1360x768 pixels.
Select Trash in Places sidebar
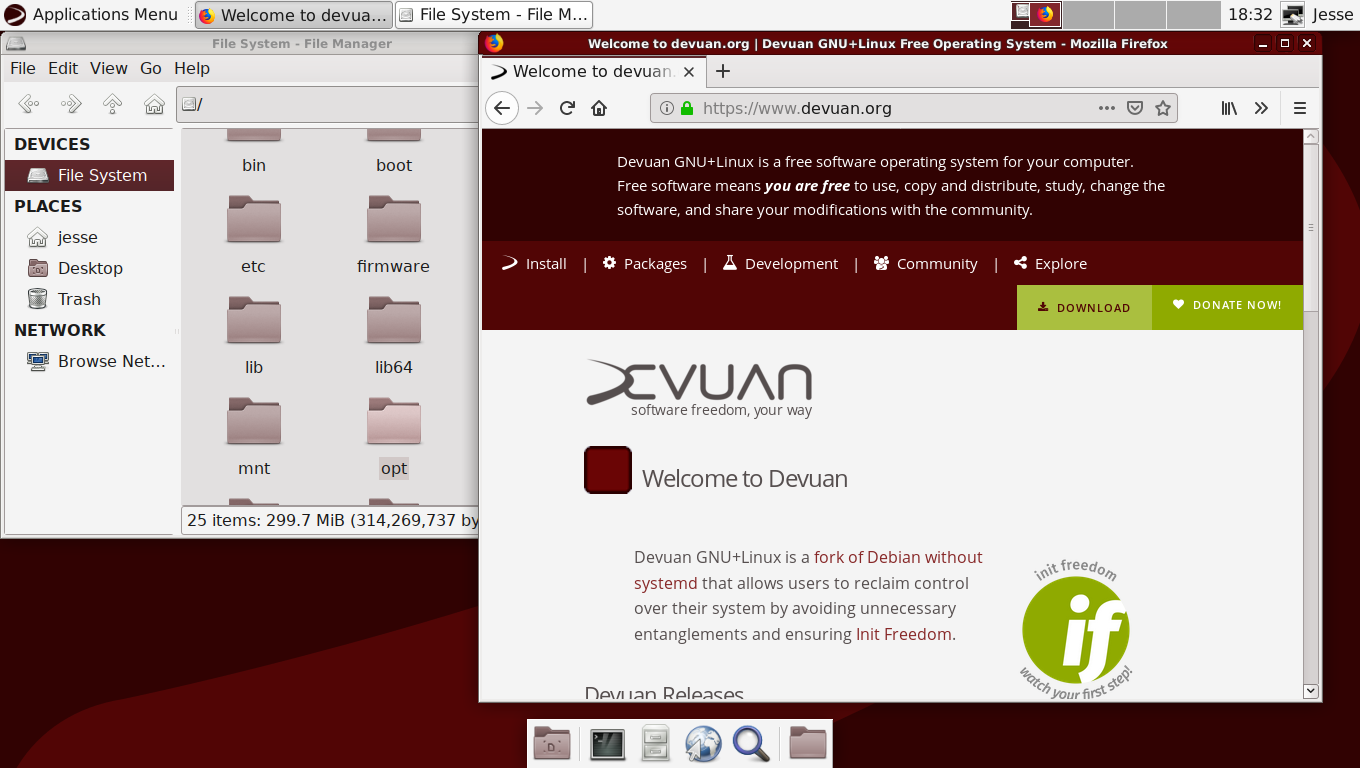79,299
